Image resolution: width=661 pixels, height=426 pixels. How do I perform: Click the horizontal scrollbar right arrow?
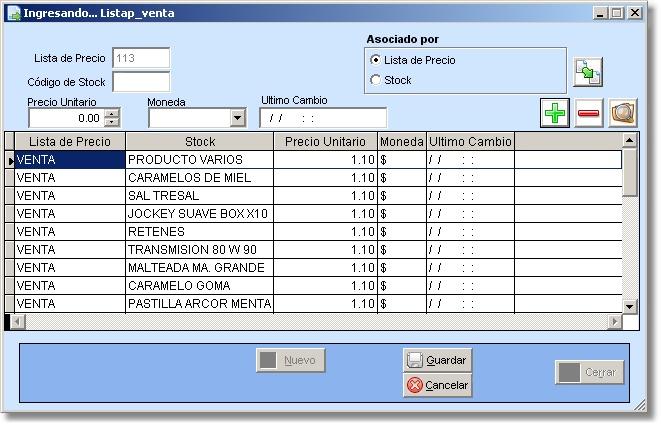(615, 322)
